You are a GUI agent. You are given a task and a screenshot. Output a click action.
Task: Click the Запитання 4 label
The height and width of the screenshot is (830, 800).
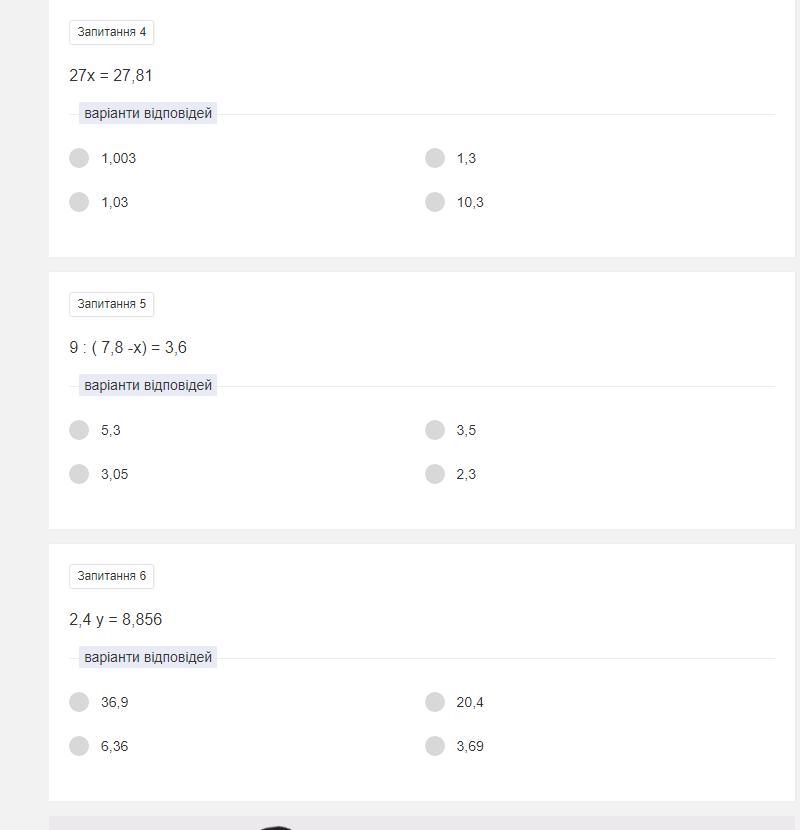pyautogui.click(x=112, y=32)
